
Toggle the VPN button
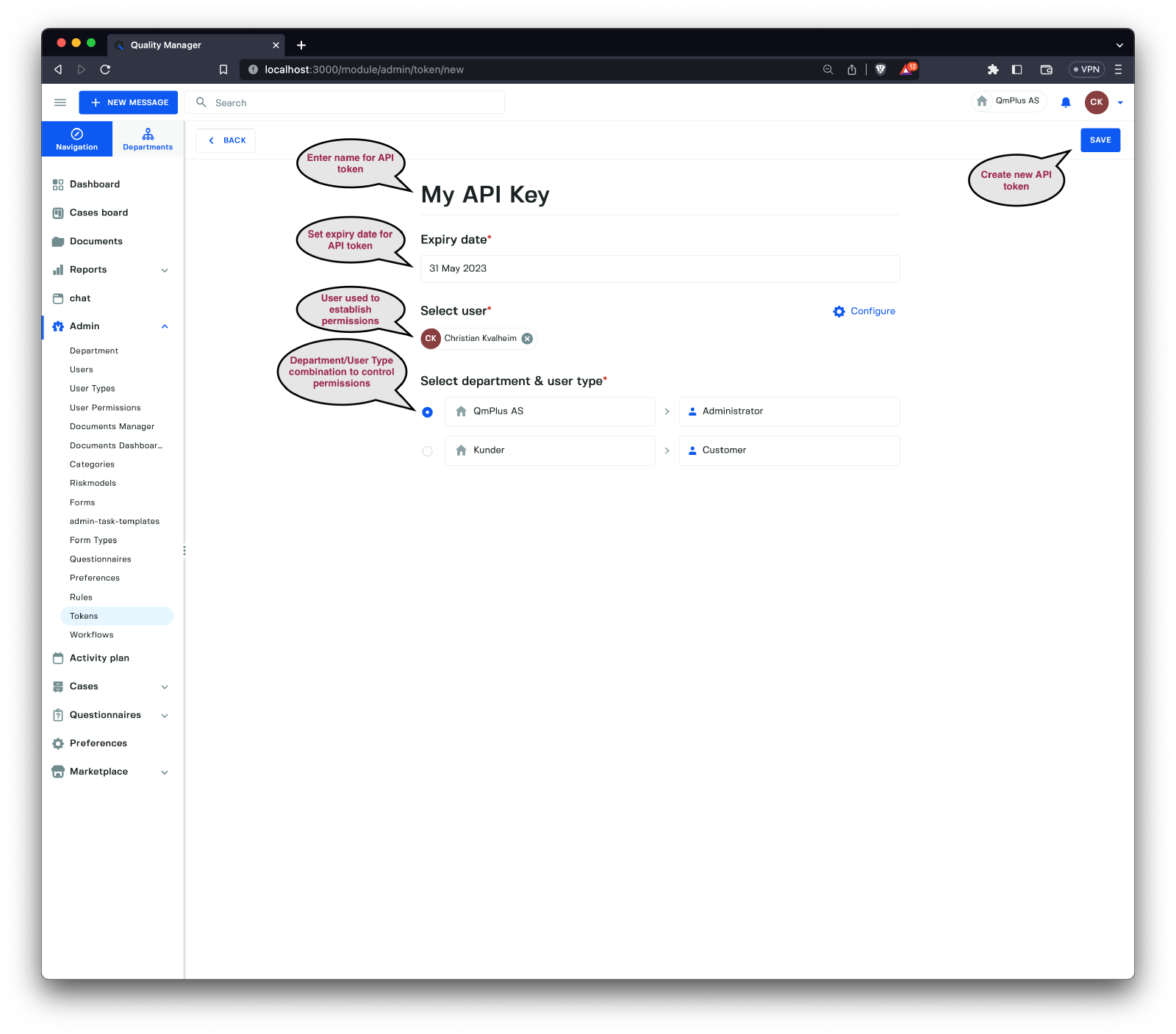(x=1086, y=70)
